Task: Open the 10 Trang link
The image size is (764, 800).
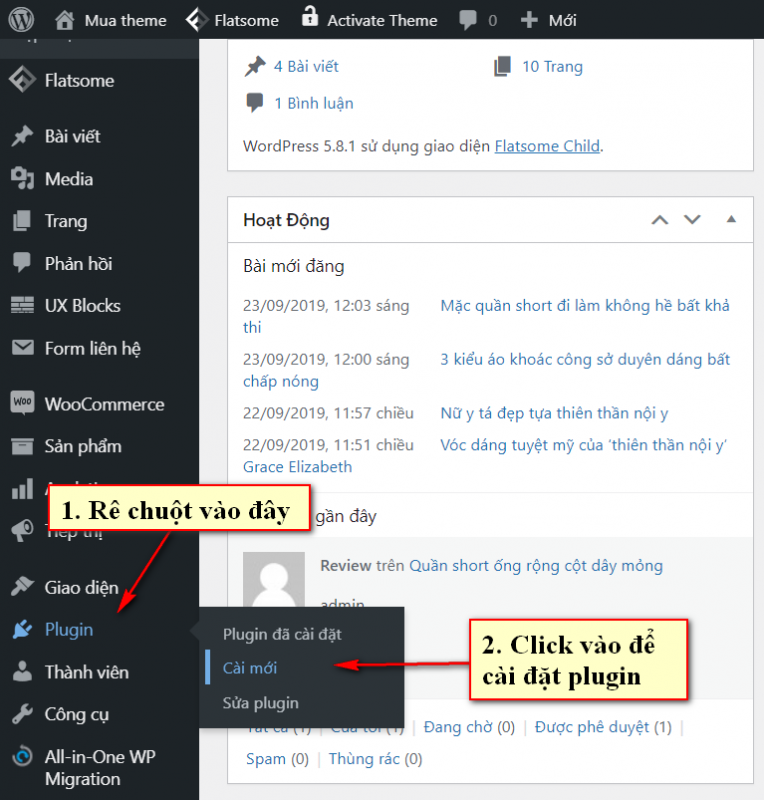Action: (x=552, y=67)
